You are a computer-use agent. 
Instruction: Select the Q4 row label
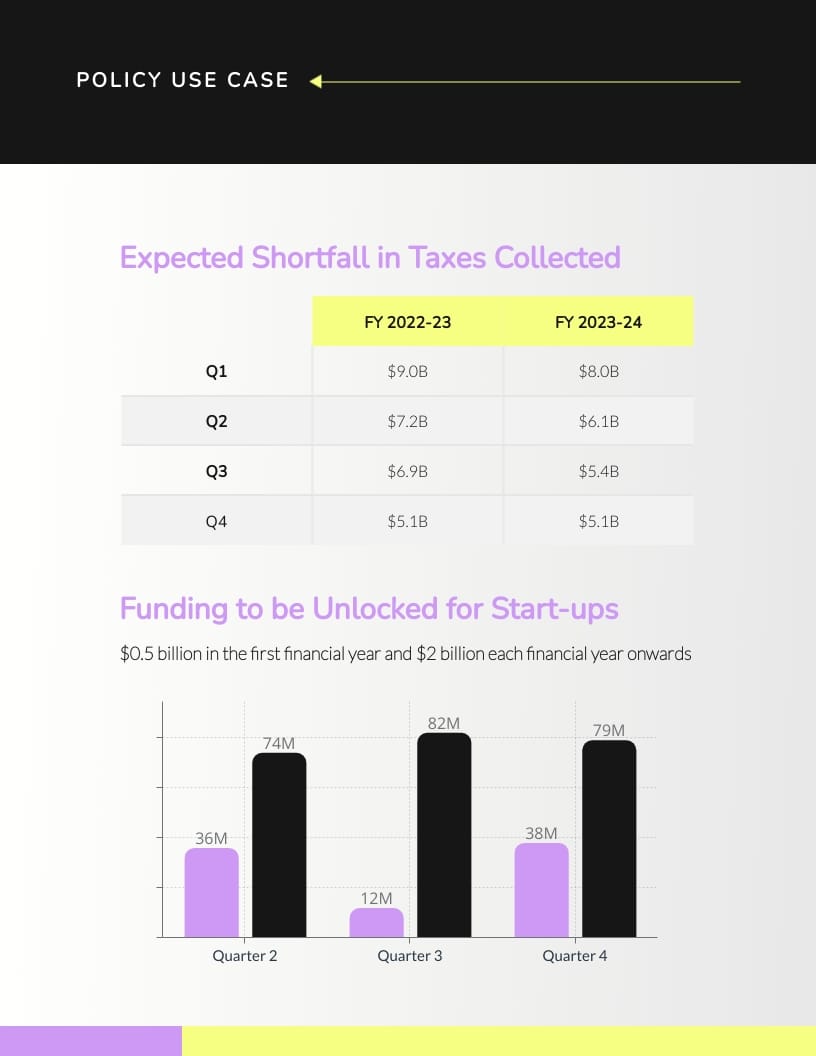[216, 521]
